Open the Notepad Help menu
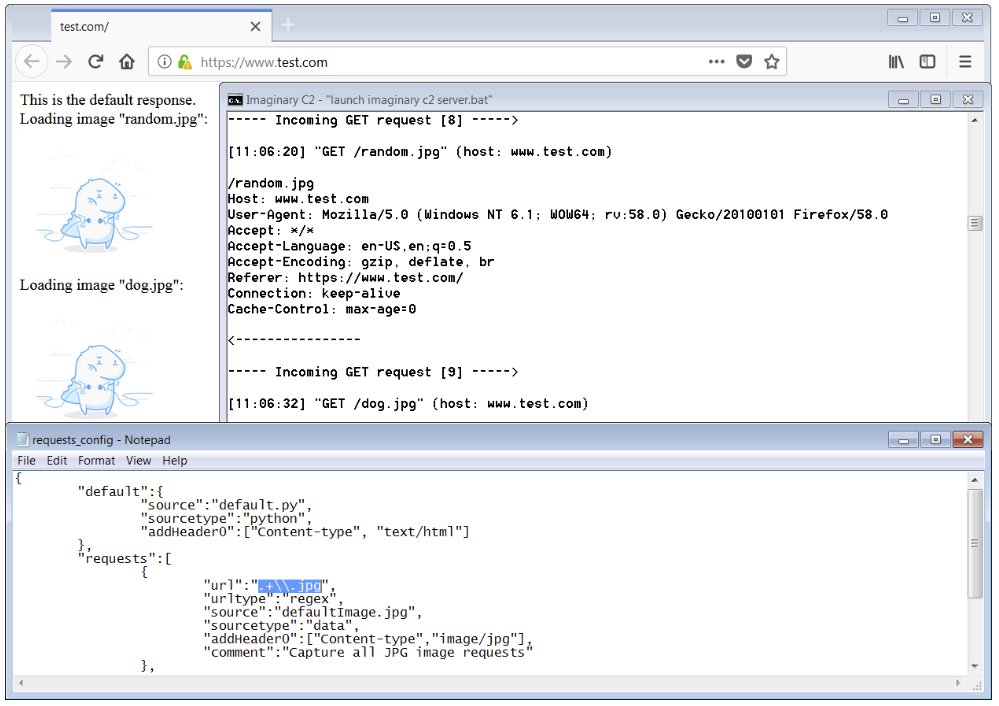The width and height of the screenshot is (999, 706). click(x=175, y=461)
